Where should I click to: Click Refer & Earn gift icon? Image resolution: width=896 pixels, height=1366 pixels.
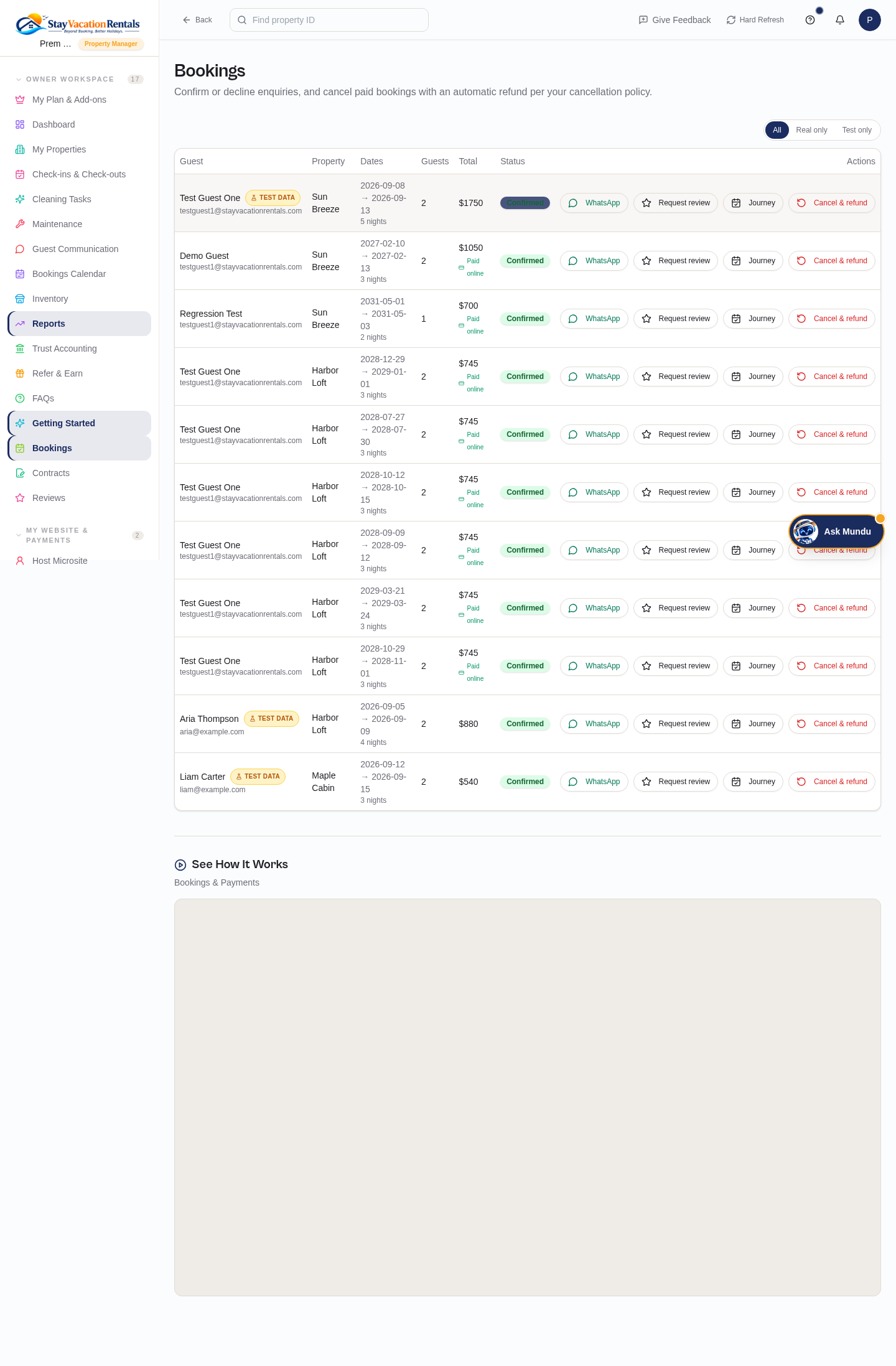coord(20,373)
